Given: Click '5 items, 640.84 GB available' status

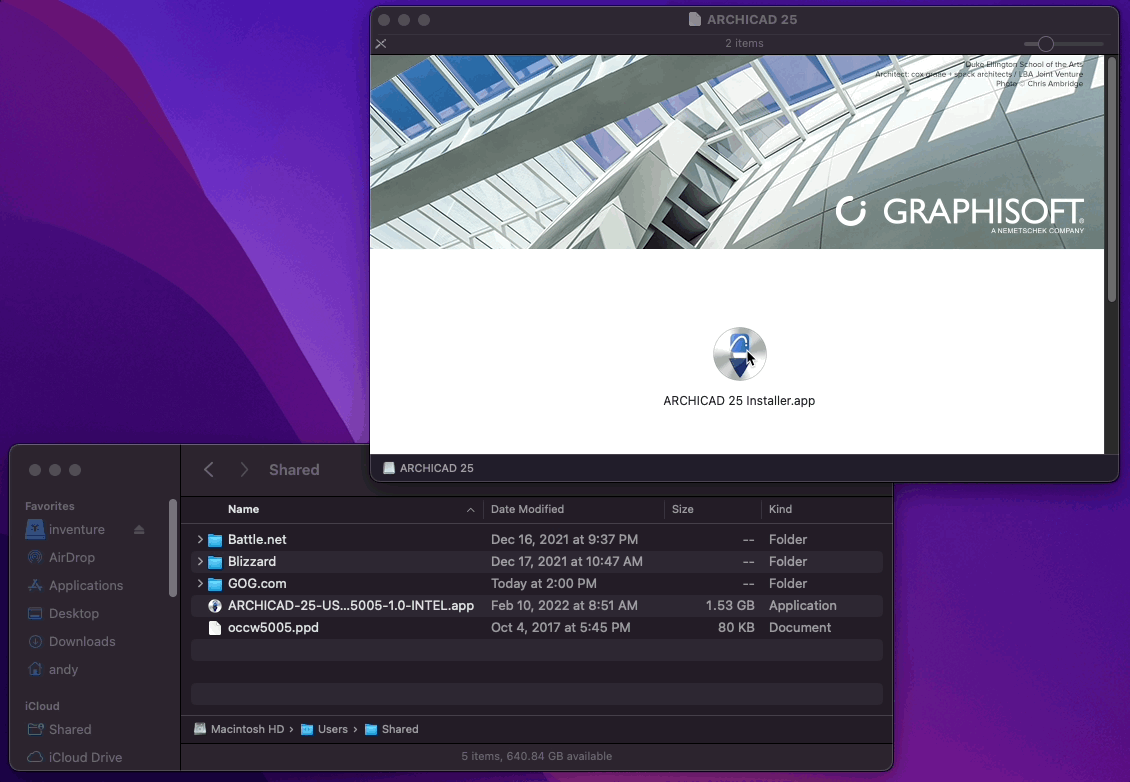Looking at the screenshot, I should pyautogui.click(x=537, y=756).
